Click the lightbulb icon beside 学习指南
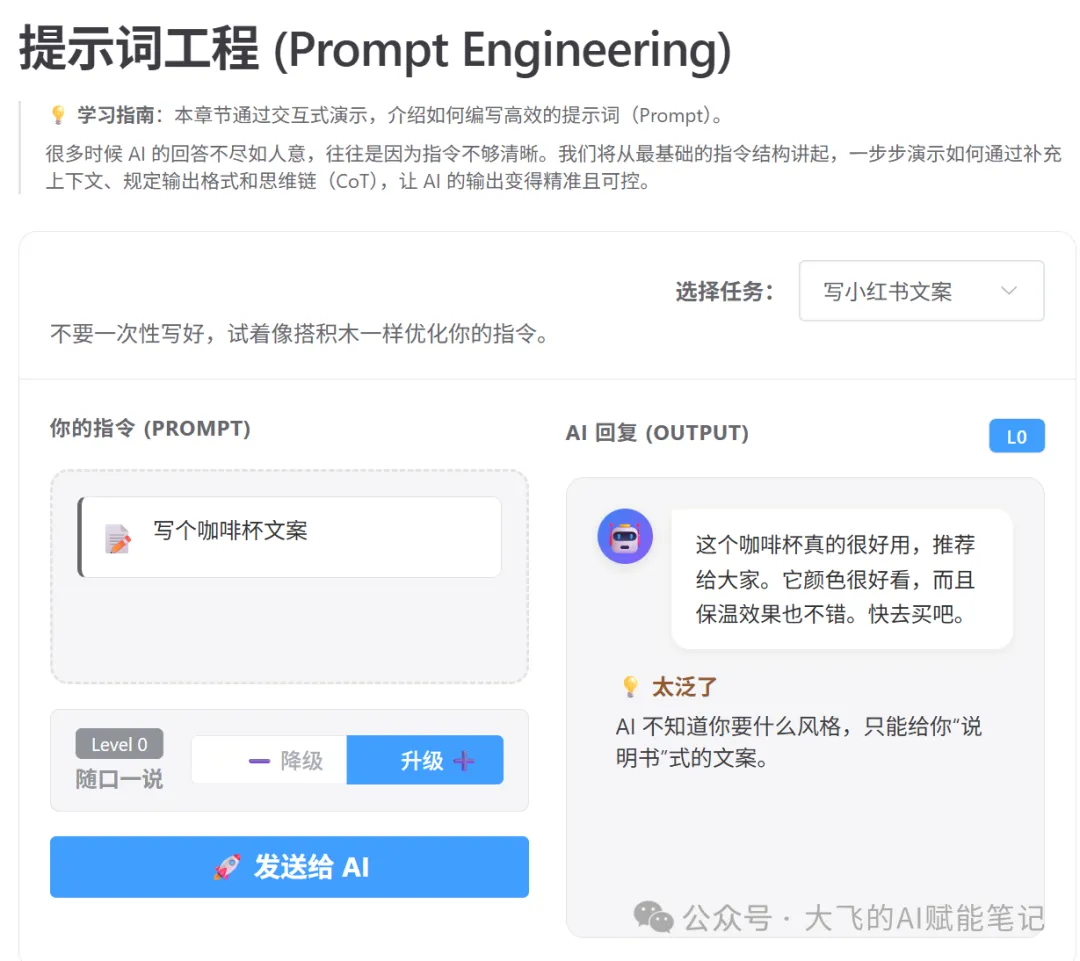1080x961 pixels. (58, 115)
